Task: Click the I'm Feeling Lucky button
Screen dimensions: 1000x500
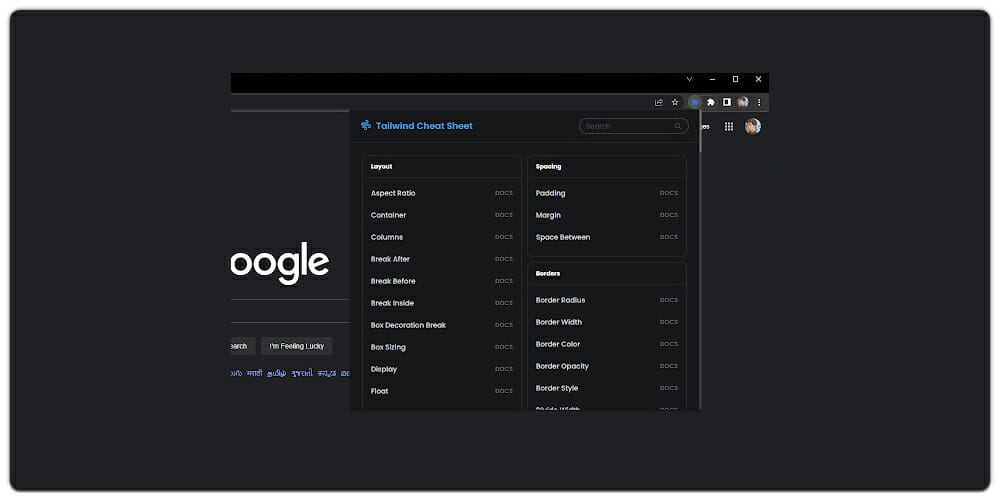Action: (297, 346)
